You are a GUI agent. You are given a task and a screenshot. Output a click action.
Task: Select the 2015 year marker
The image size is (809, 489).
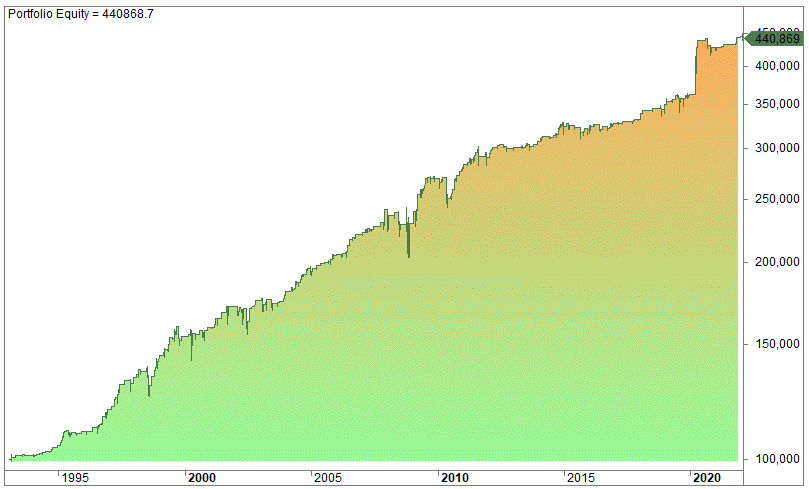[x=581, y=478]
